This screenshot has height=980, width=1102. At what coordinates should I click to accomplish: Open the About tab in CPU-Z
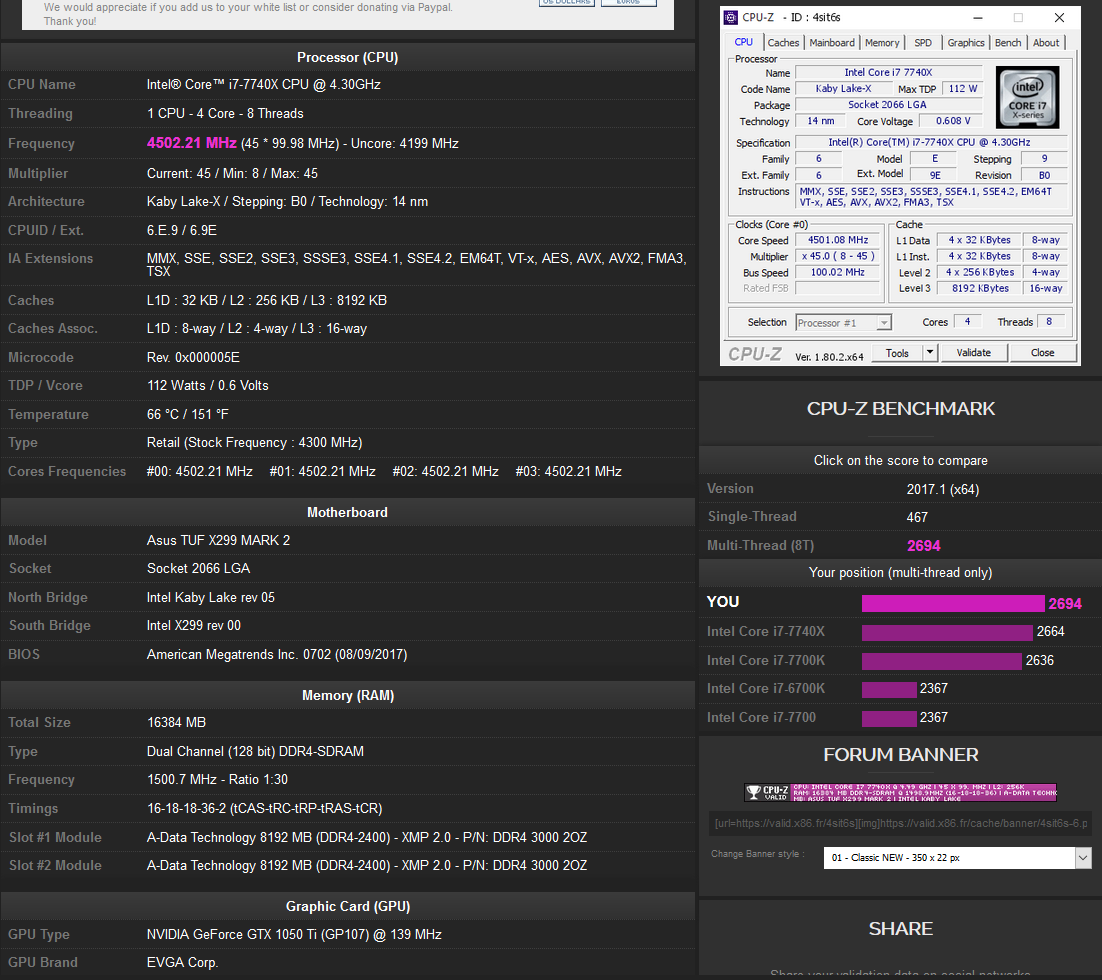[x=1046, y=43]
